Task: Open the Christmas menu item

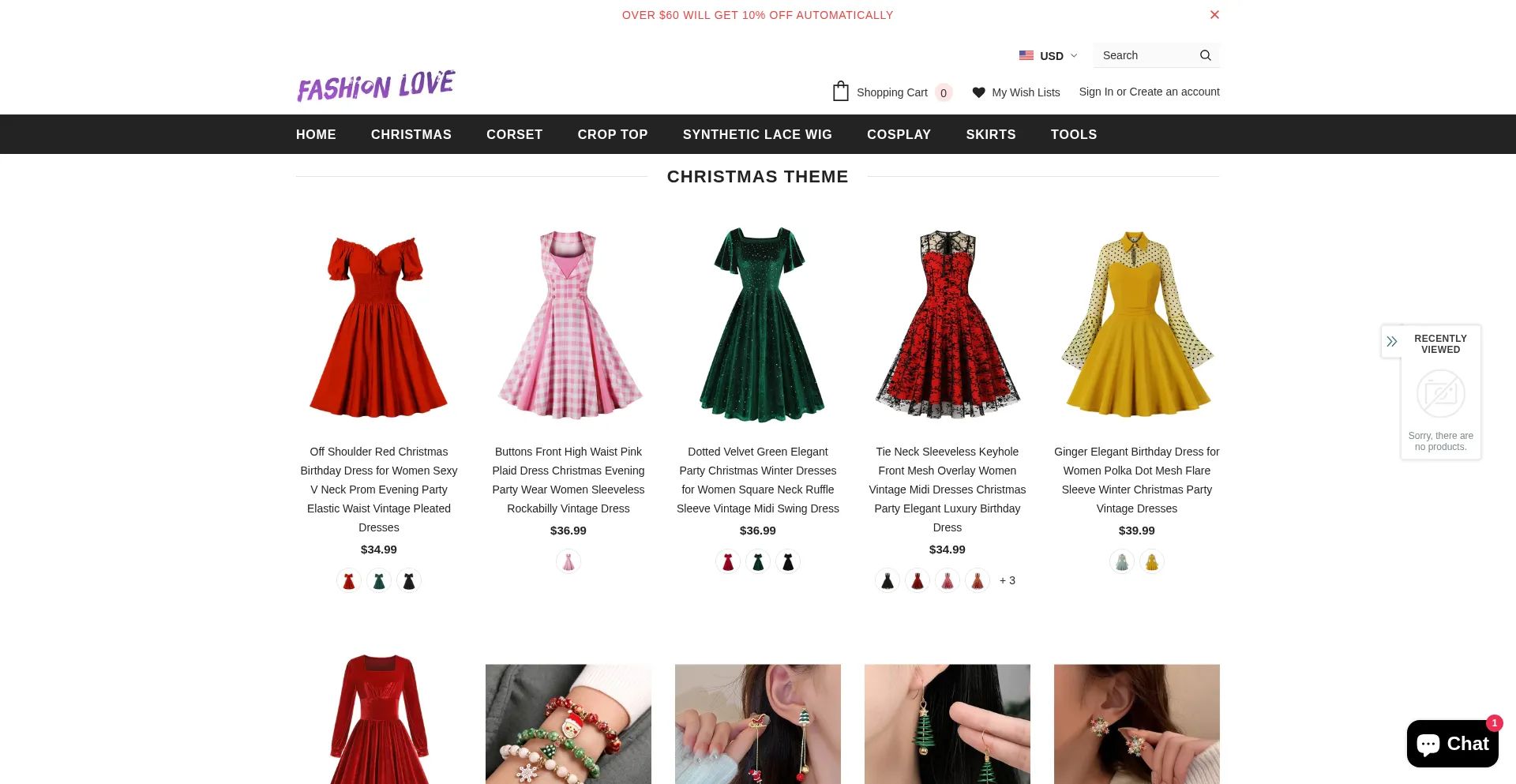Action: pos(411,134)
